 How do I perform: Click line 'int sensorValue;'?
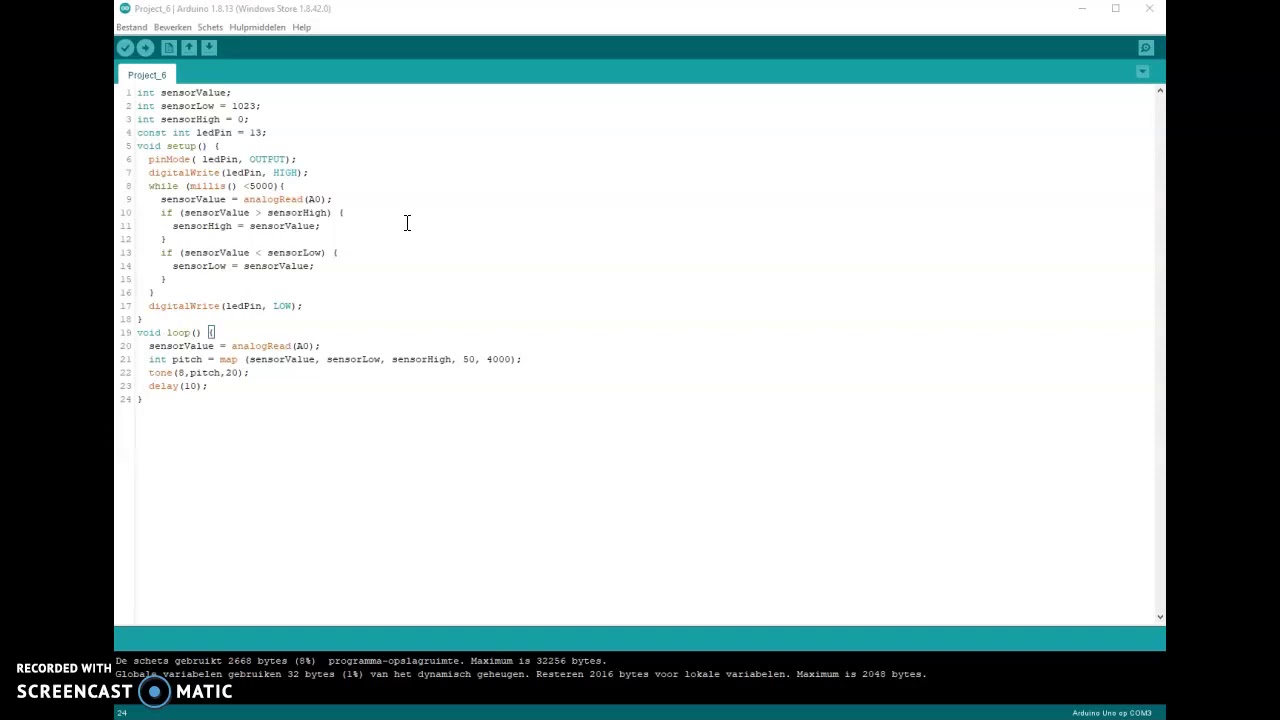click(x=184, y=93)
